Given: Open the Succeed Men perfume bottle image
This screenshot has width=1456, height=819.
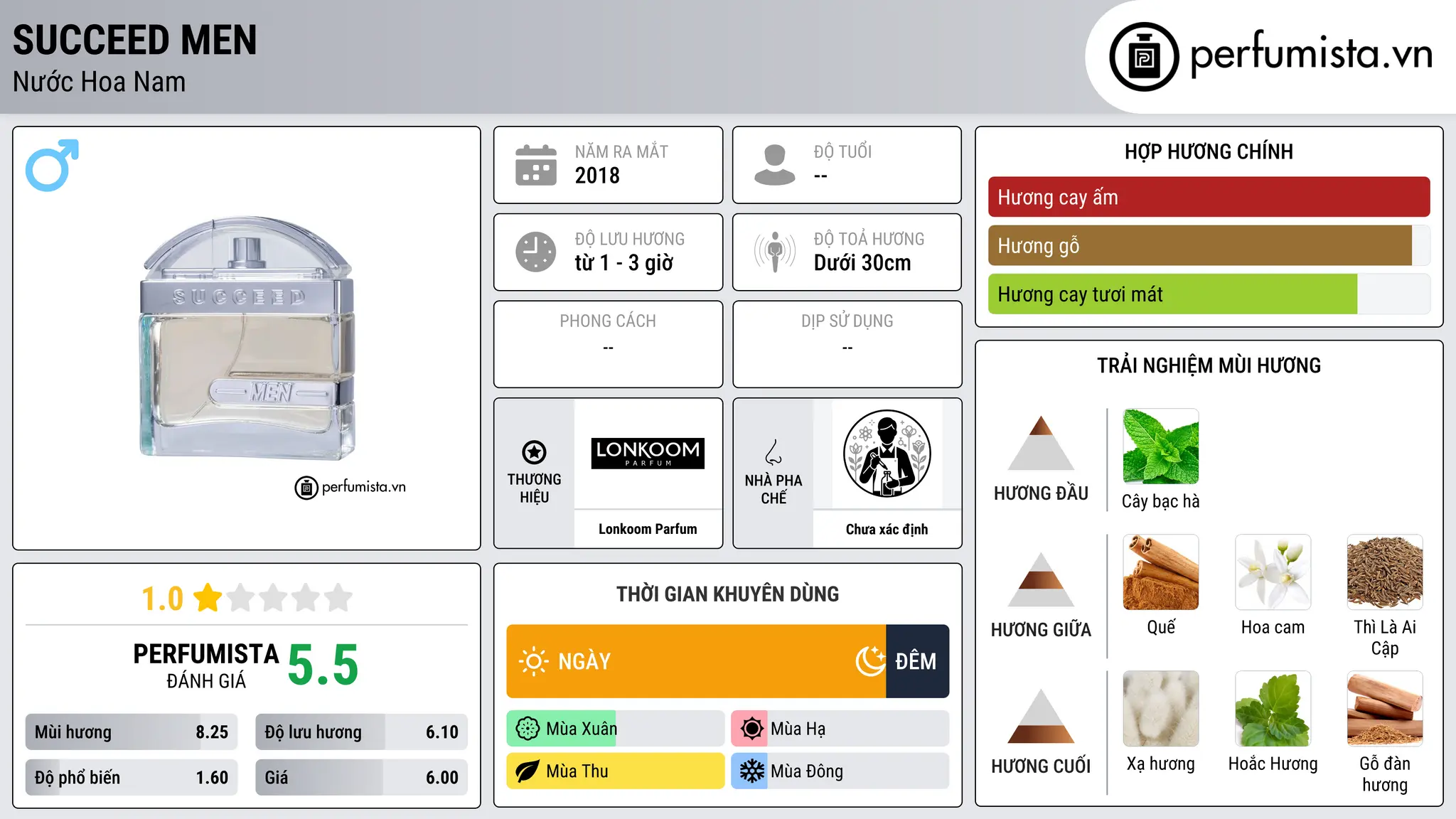Looking at the screenshot, I should coord(247,338).
